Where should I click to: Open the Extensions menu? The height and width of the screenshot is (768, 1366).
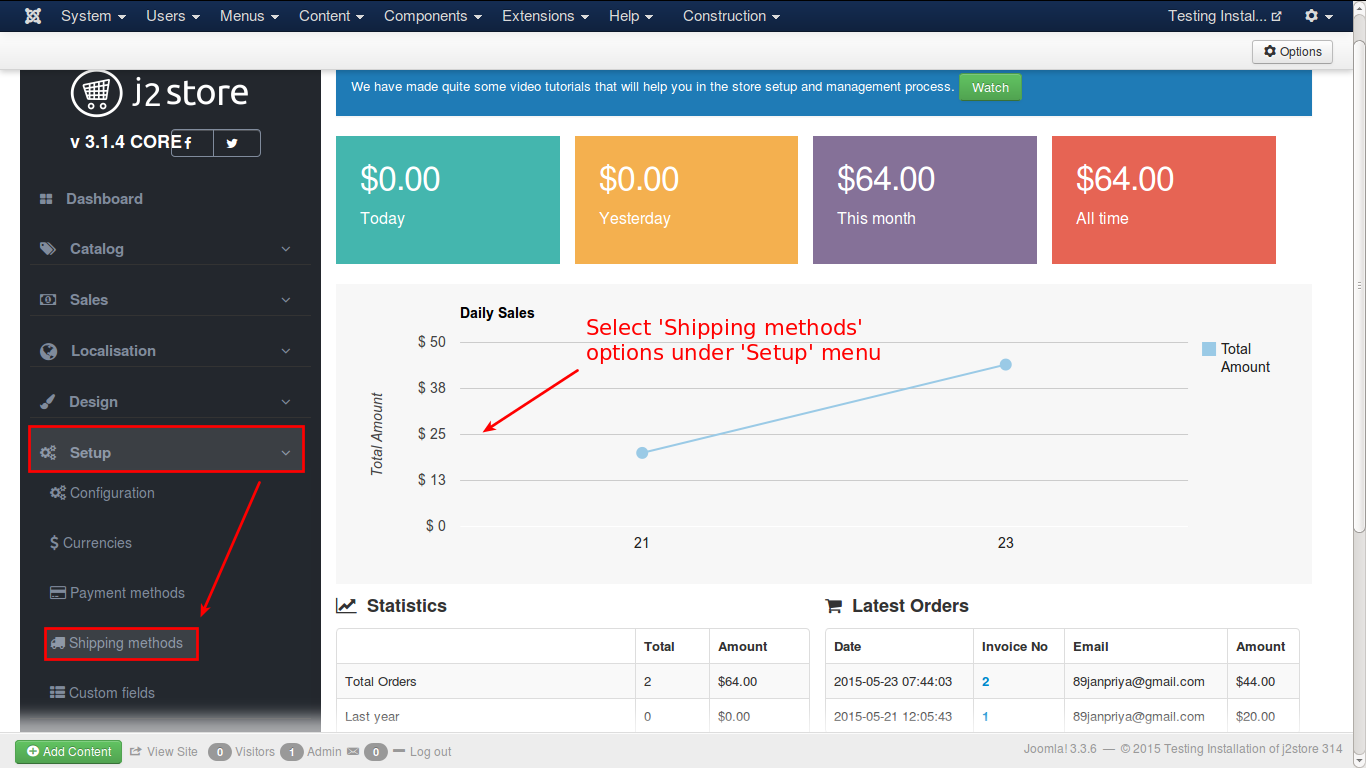(544, 16)
